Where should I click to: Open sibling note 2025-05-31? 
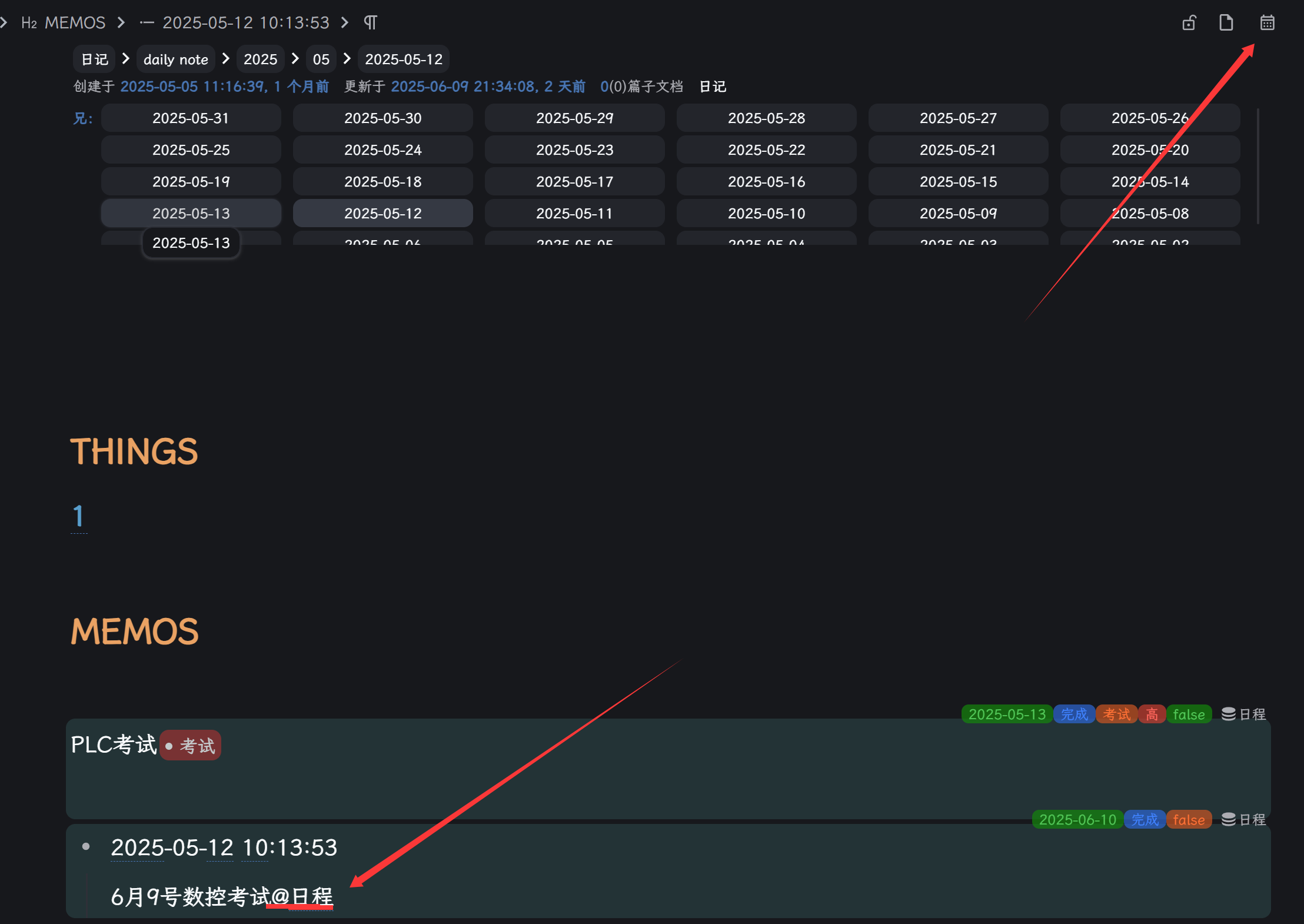coord(191,118)
